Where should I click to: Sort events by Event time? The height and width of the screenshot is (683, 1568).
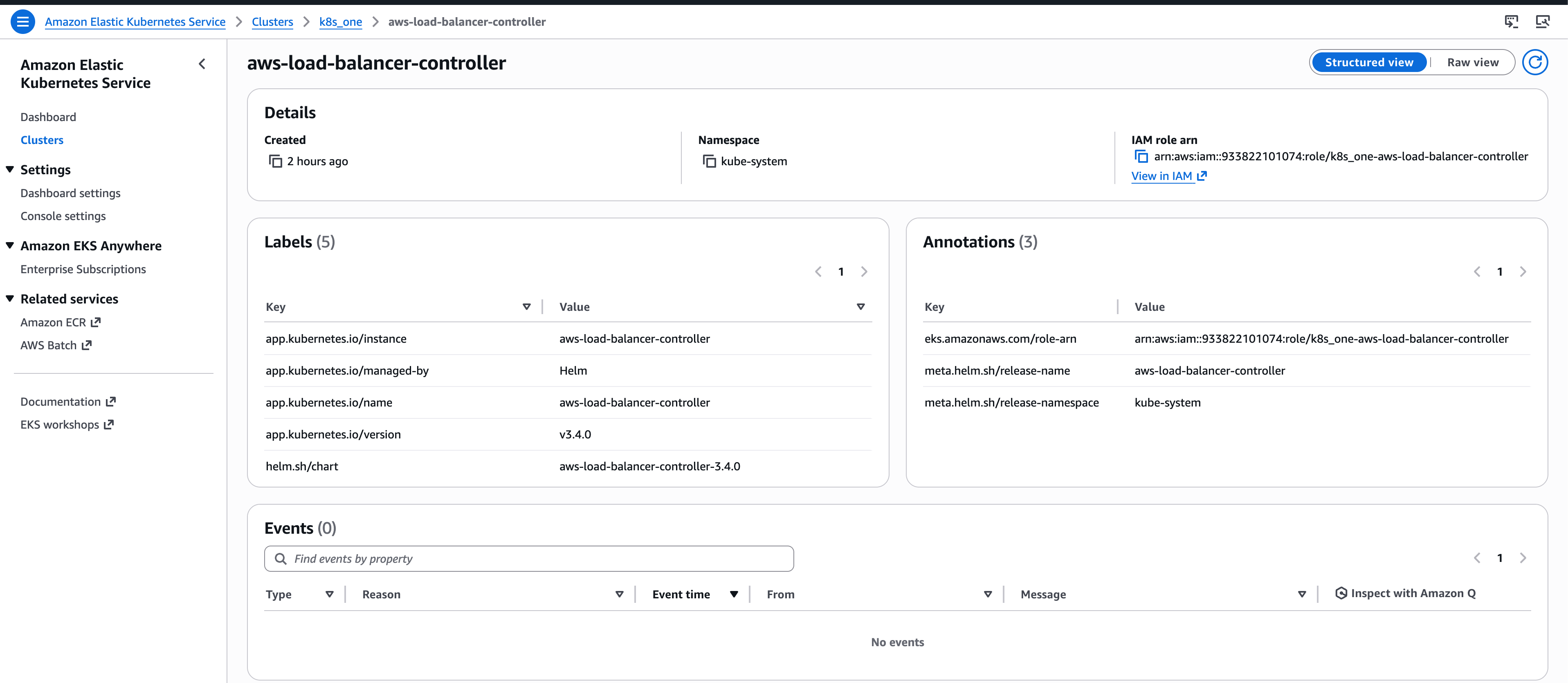[733, 594]
